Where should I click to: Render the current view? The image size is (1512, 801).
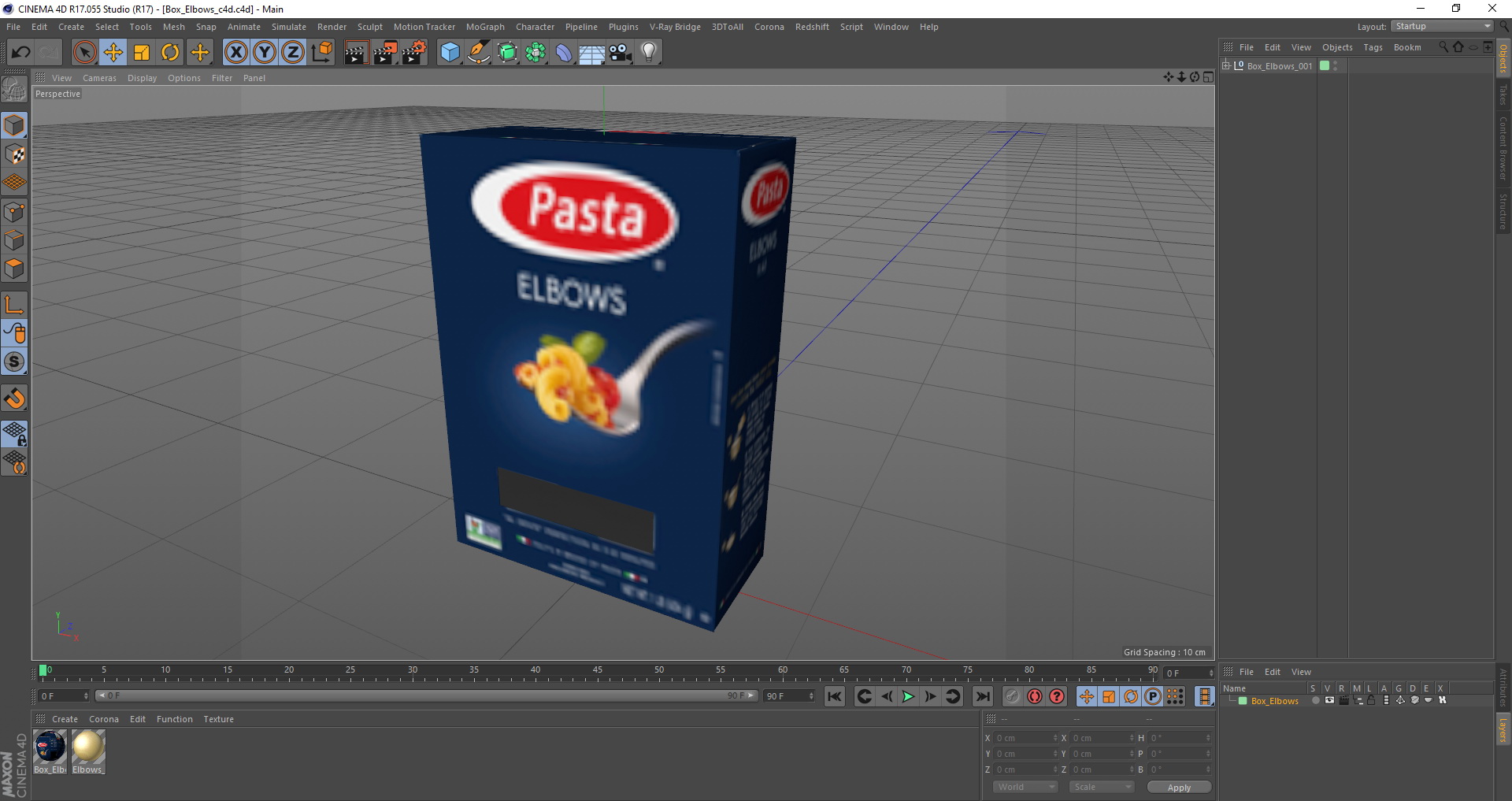click(x=356, y=53)
